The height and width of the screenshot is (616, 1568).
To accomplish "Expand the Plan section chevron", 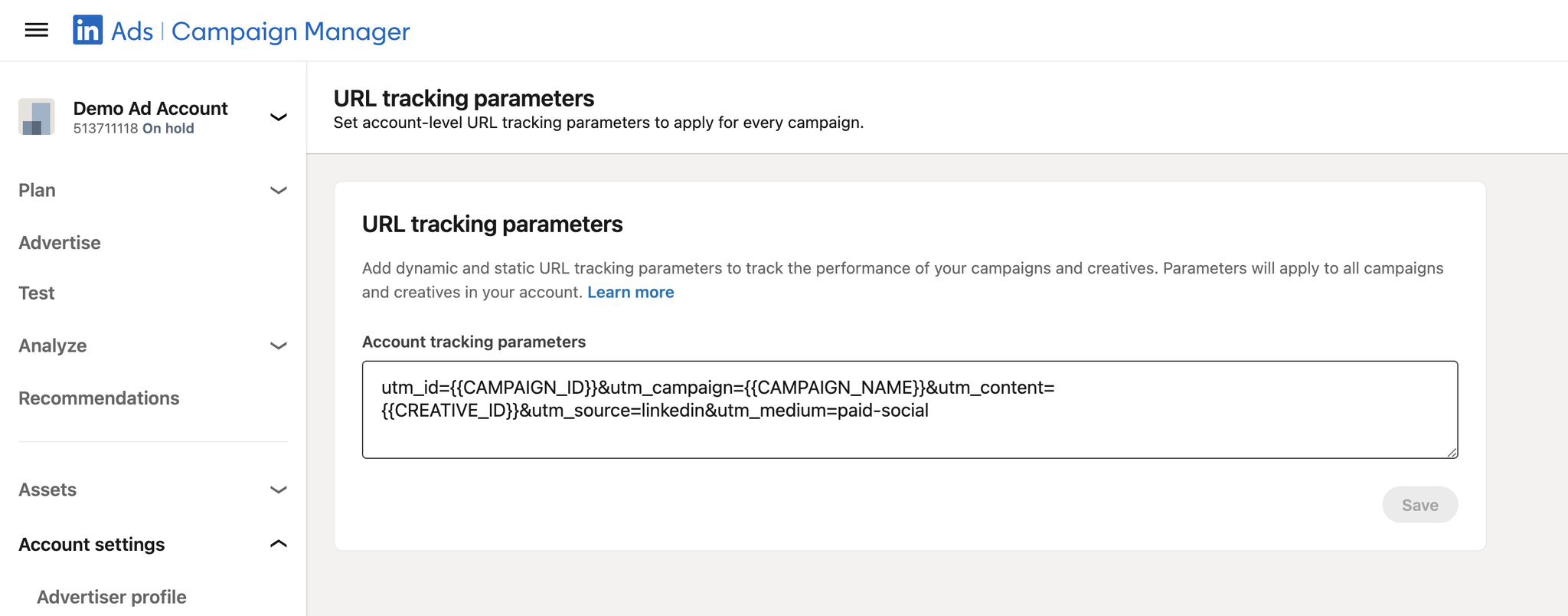I will [x=279, y=190].
